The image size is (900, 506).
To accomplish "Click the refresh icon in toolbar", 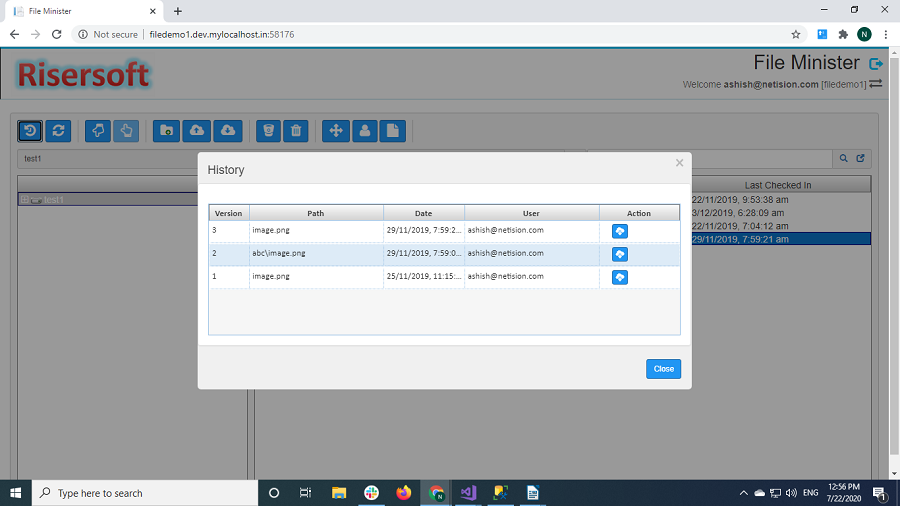I will point(58,131).
